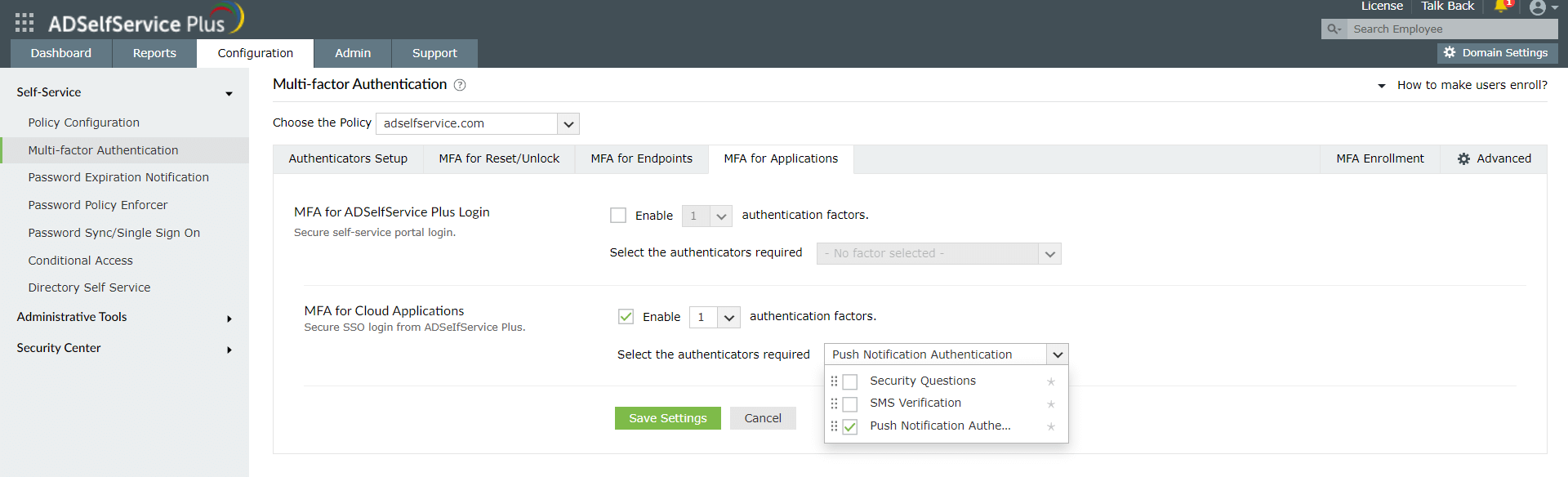Click the Save Settings button
Viewport: 1568px width, 477px height.
667,418
